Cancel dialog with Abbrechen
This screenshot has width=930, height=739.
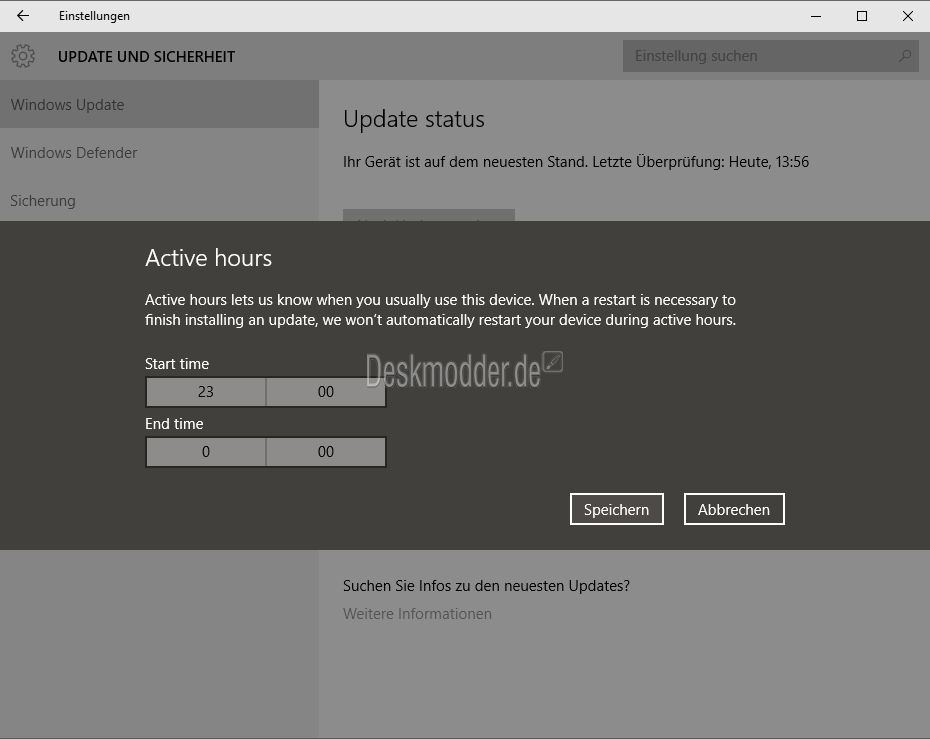(734, 509)
